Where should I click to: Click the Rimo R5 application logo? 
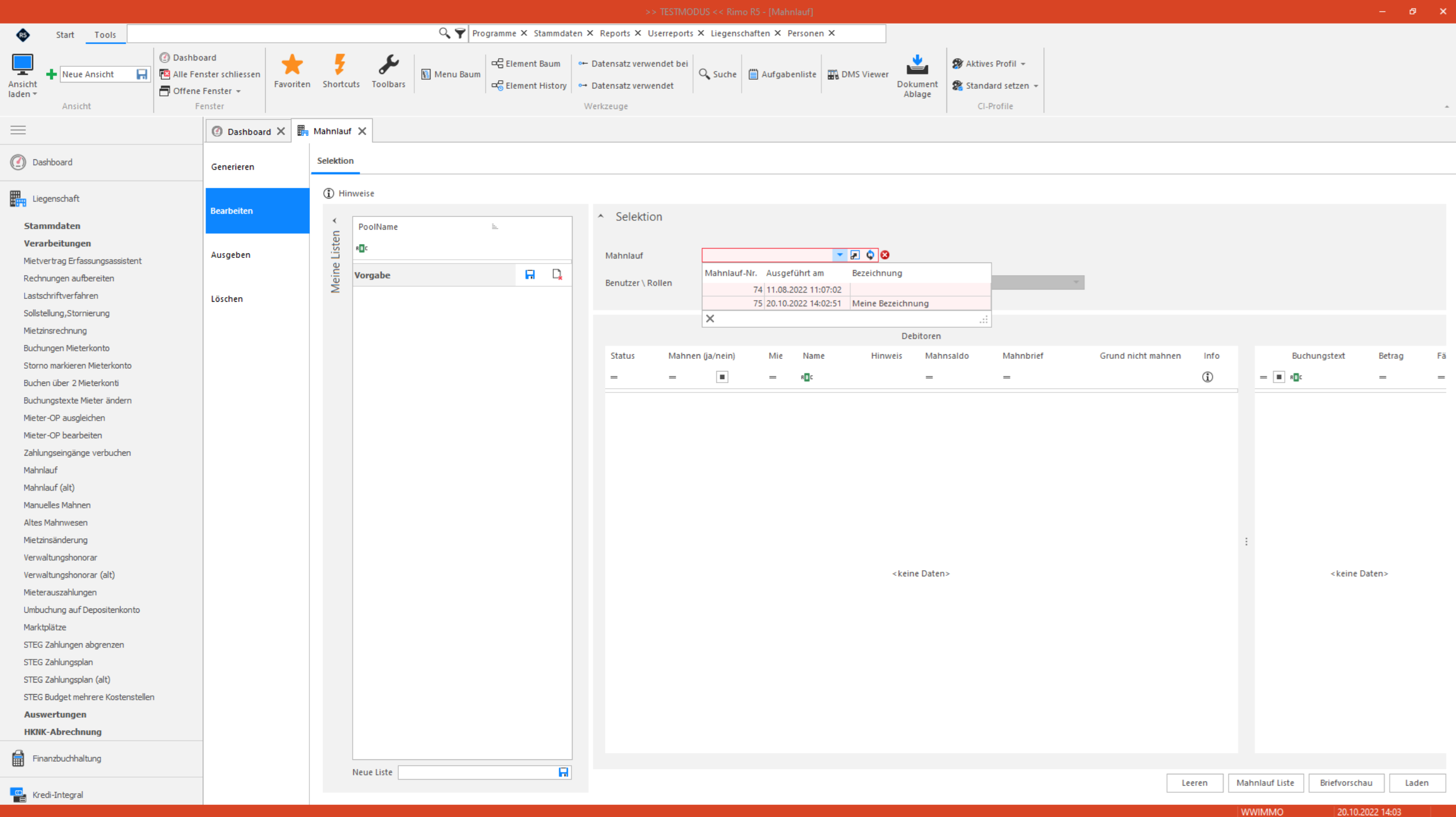point(23,35)
